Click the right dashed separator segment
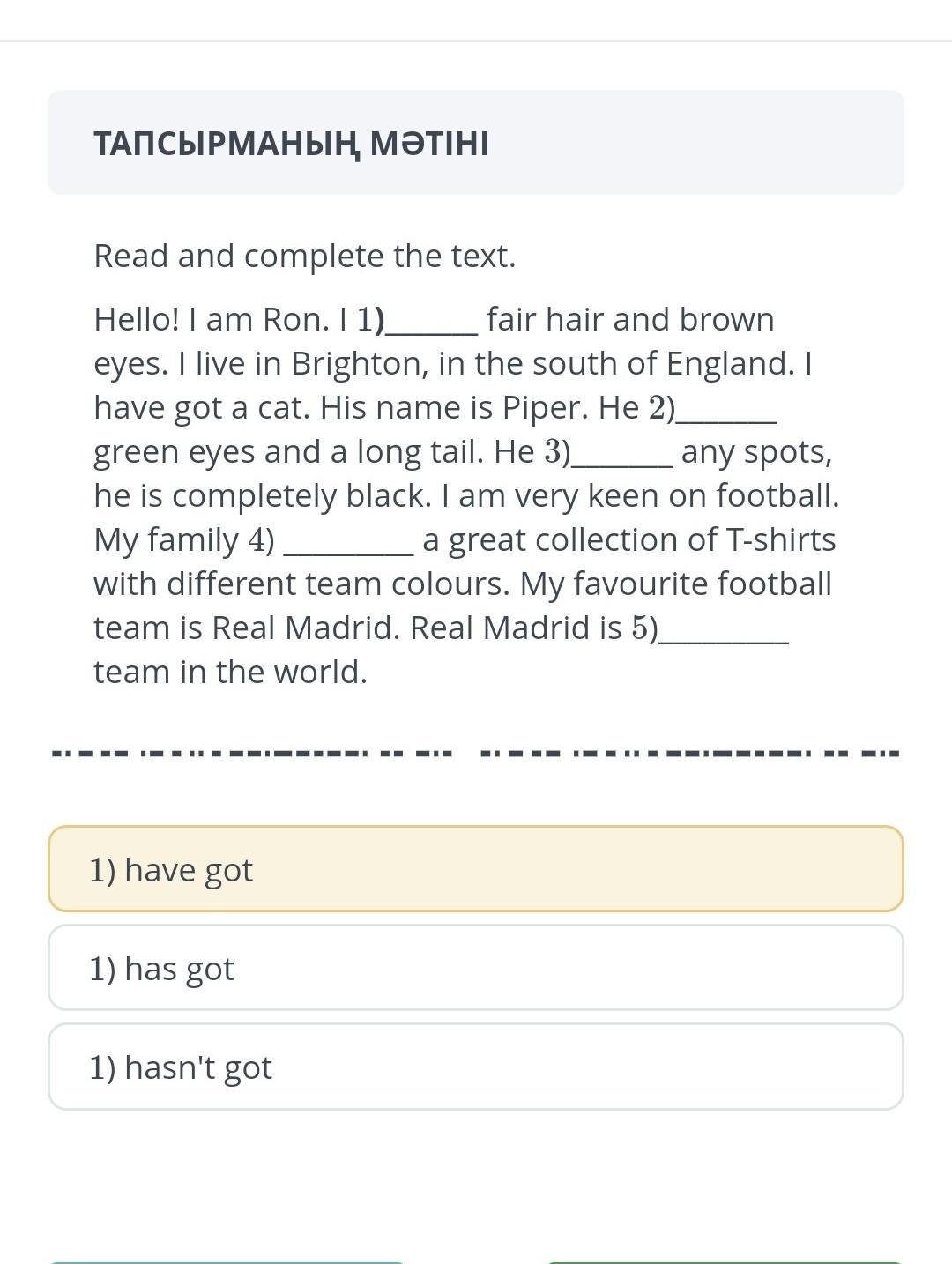Viewport: 952px width, 1264px height. pyautogui.click(x=690, y=754)
